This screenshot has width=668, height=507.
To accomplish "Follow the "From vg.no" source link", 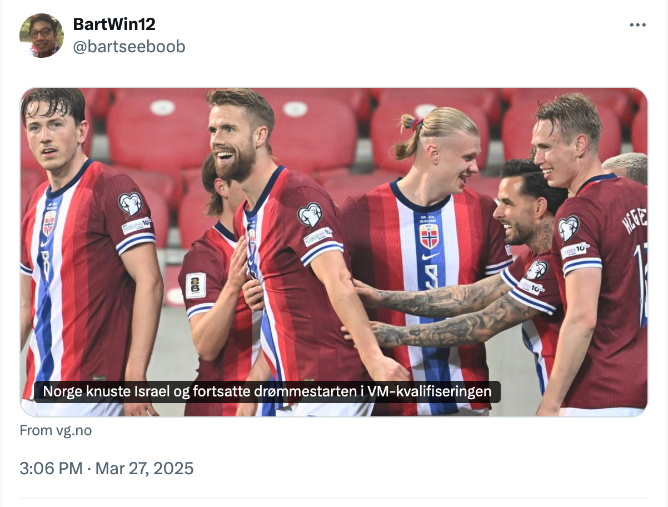I will pos(55,430).
